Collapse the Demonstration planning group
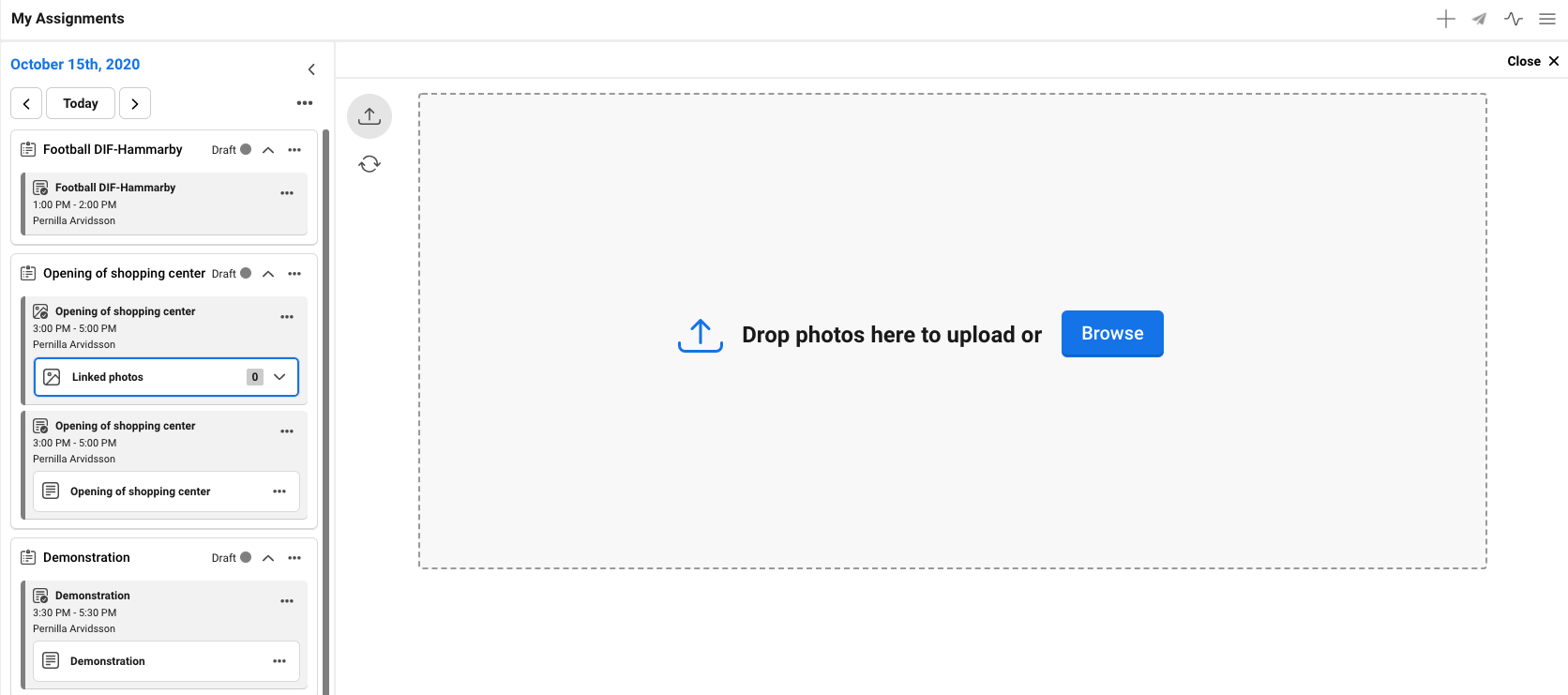Screen dimensions: 1568x695 pyautogui.click(x=268, y=558)
